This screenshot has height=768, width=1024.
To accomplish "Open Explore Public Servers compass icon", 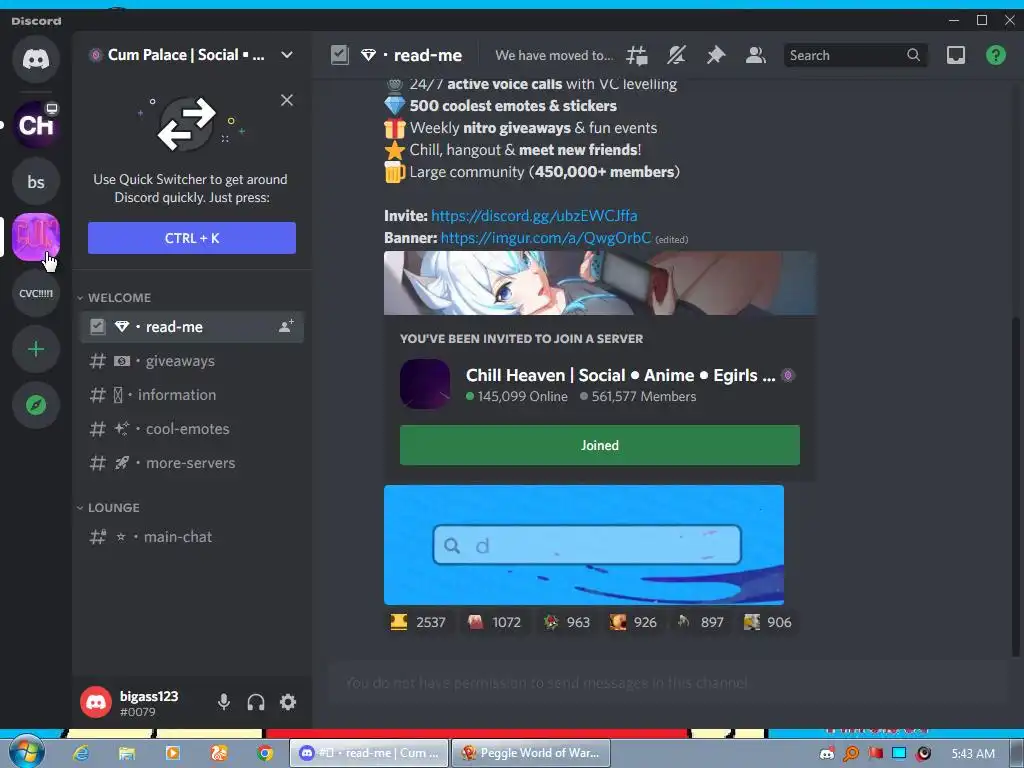I will pyautogui.click(x=36, y=405).
